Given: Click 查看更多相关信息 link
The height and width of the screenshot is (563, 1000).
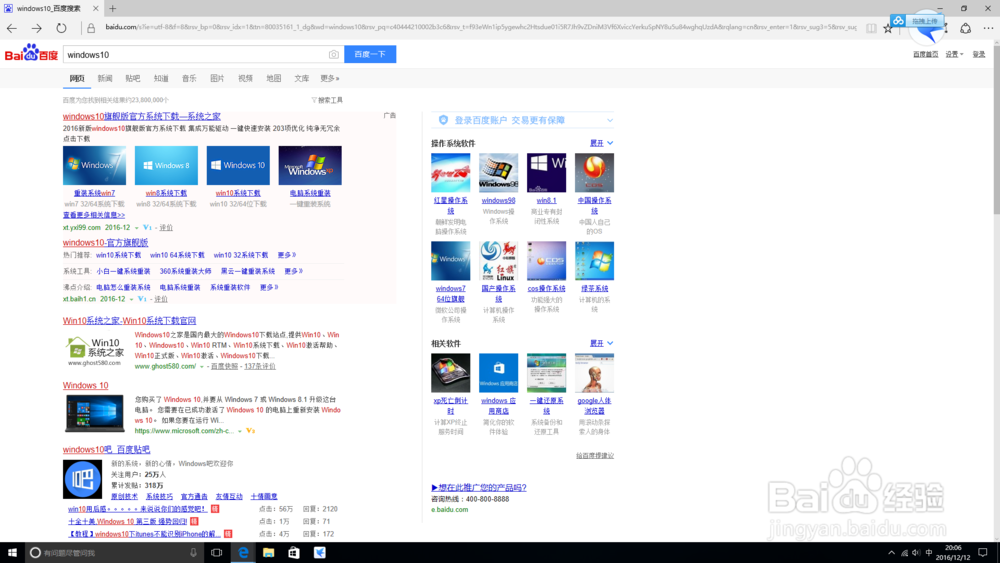Looking at the screenshot, I should pos(94,216).
